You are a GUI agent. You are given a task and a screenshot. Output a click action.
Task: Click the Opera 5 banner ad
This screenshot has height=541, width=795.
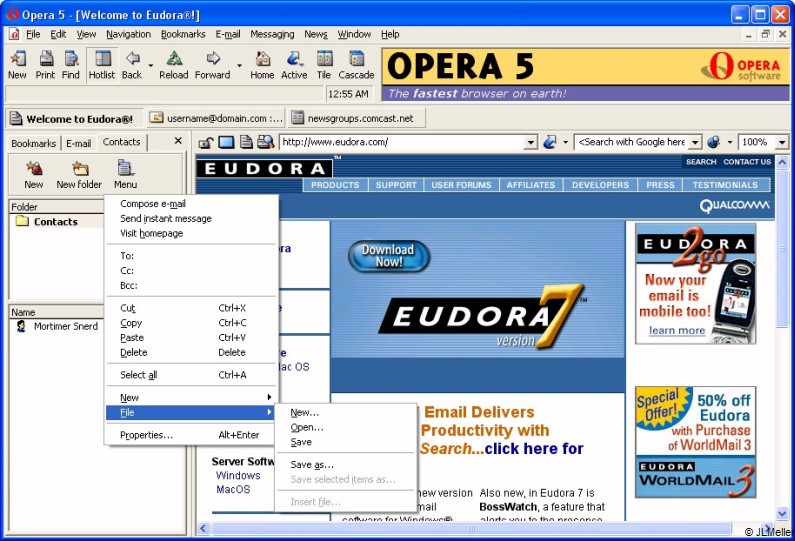point(586,74)
